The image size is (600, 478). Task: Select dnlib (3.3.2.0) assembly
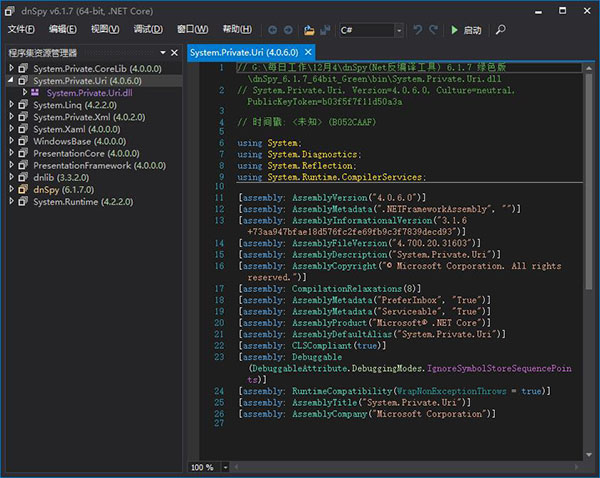61,178
